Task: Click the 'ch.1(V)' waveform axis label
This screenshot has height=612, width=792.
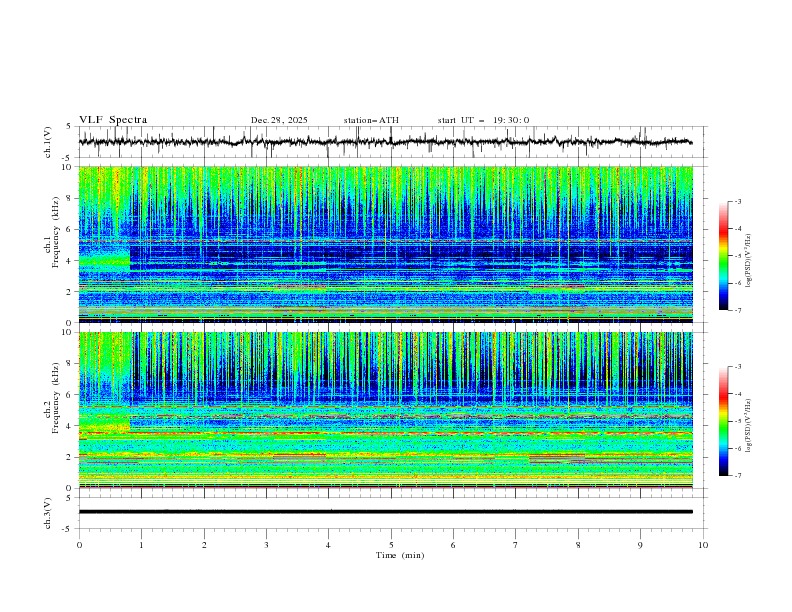Action: point(48,142)
